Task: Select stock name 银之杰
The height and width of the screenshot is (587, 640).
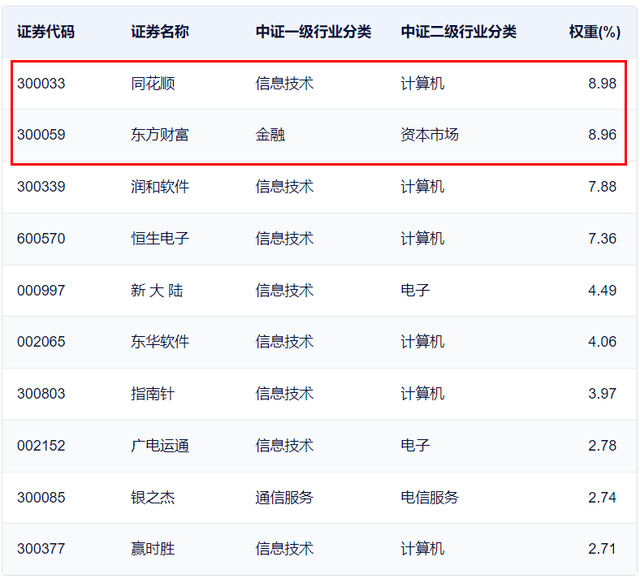Action: click(153, 498)
